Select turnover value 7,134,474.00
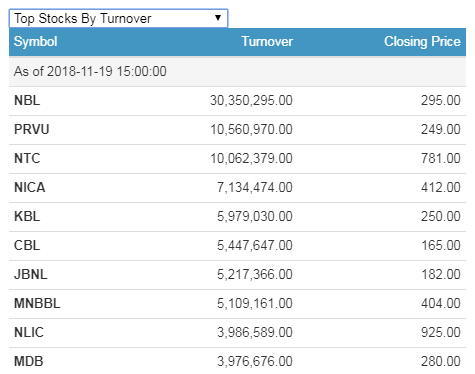The width and height of the screenshot is (475, 374). pyautogui.click(x=255, y=187)
